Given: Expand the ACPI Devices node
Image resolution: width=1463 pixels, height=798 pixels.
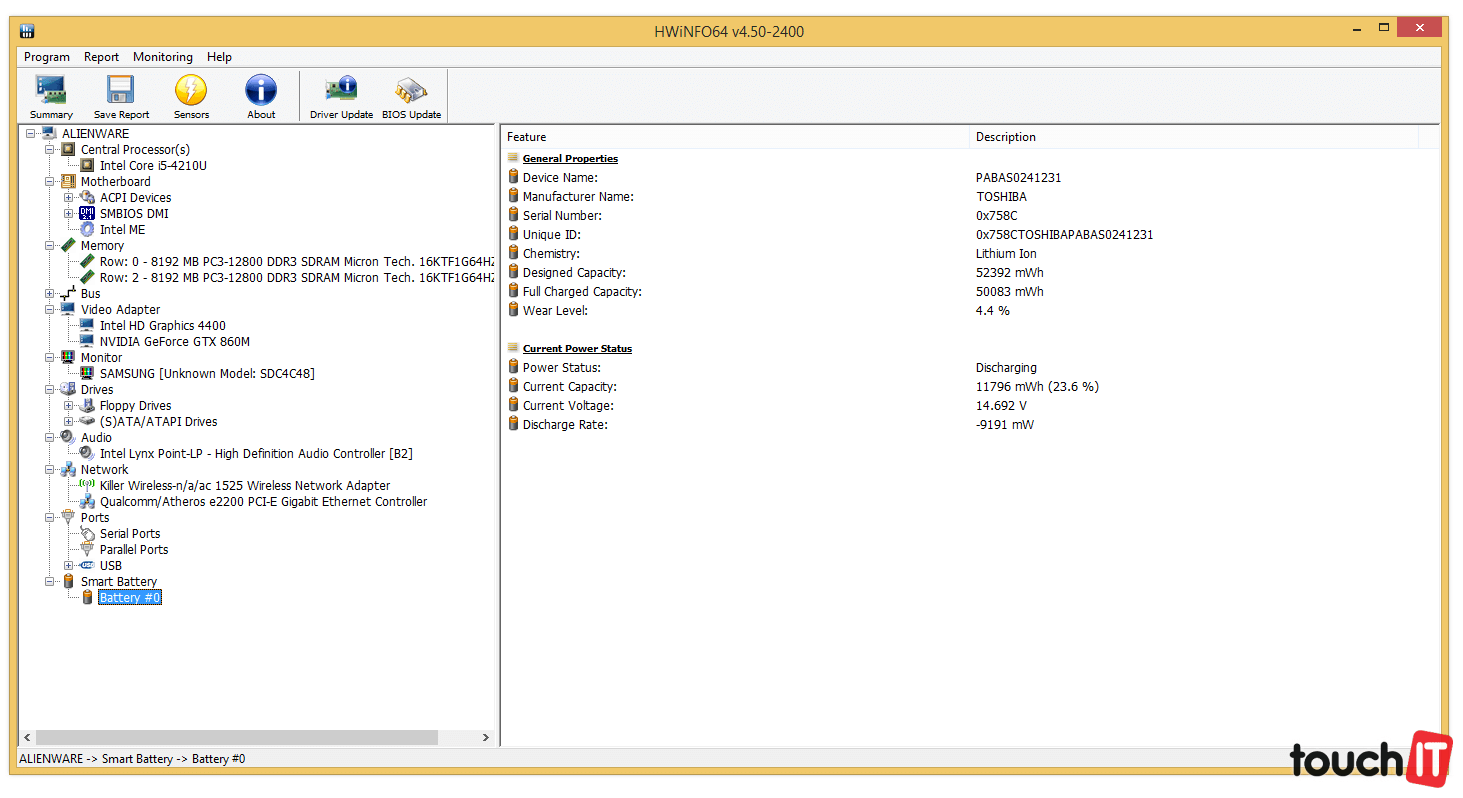Looking at the screenshot, I should [69, 198].
